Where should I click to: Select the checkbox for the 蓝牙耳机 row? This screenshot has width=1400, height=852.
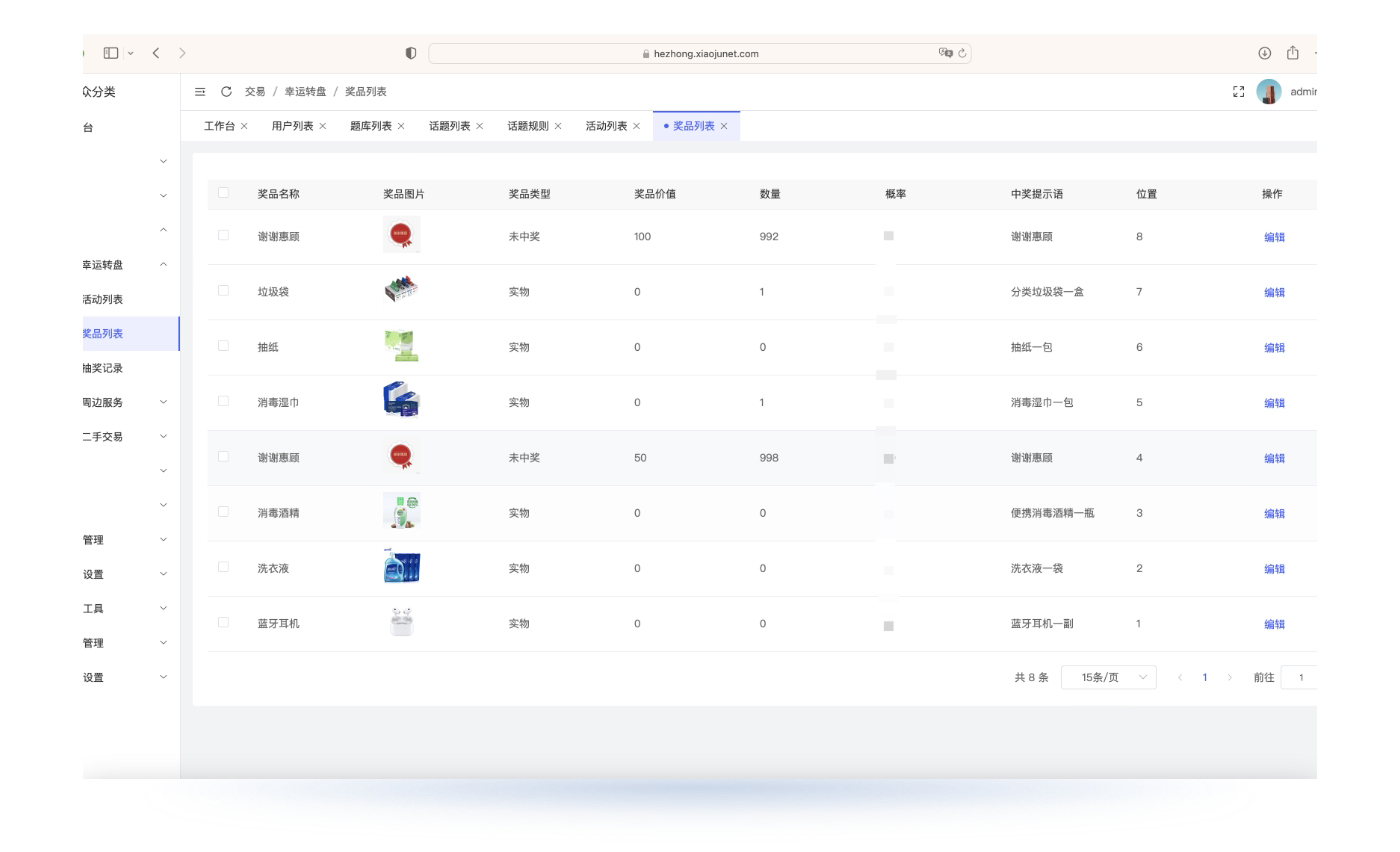223,622
